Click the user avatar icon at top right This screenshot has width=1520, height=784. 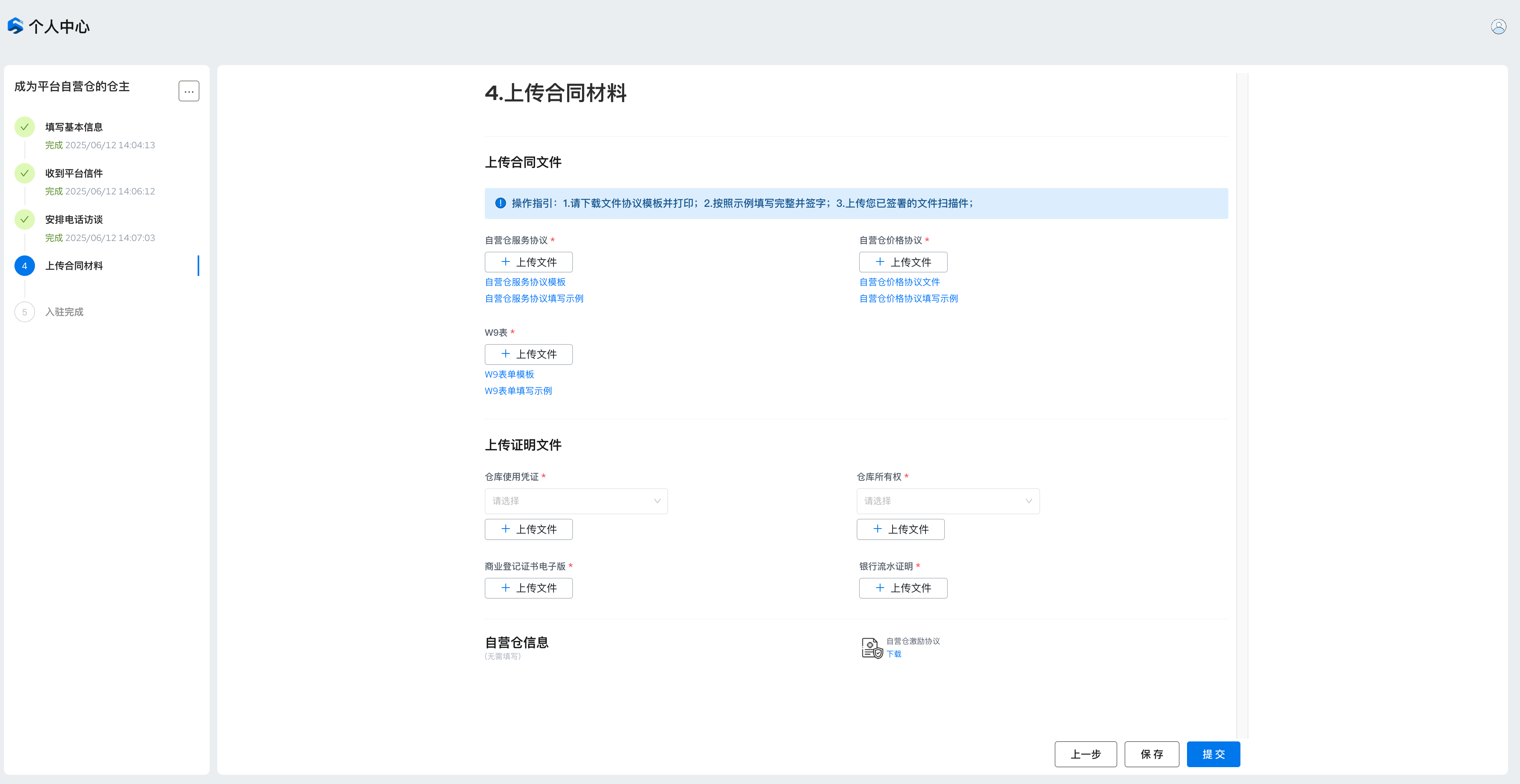(1498, 27)
